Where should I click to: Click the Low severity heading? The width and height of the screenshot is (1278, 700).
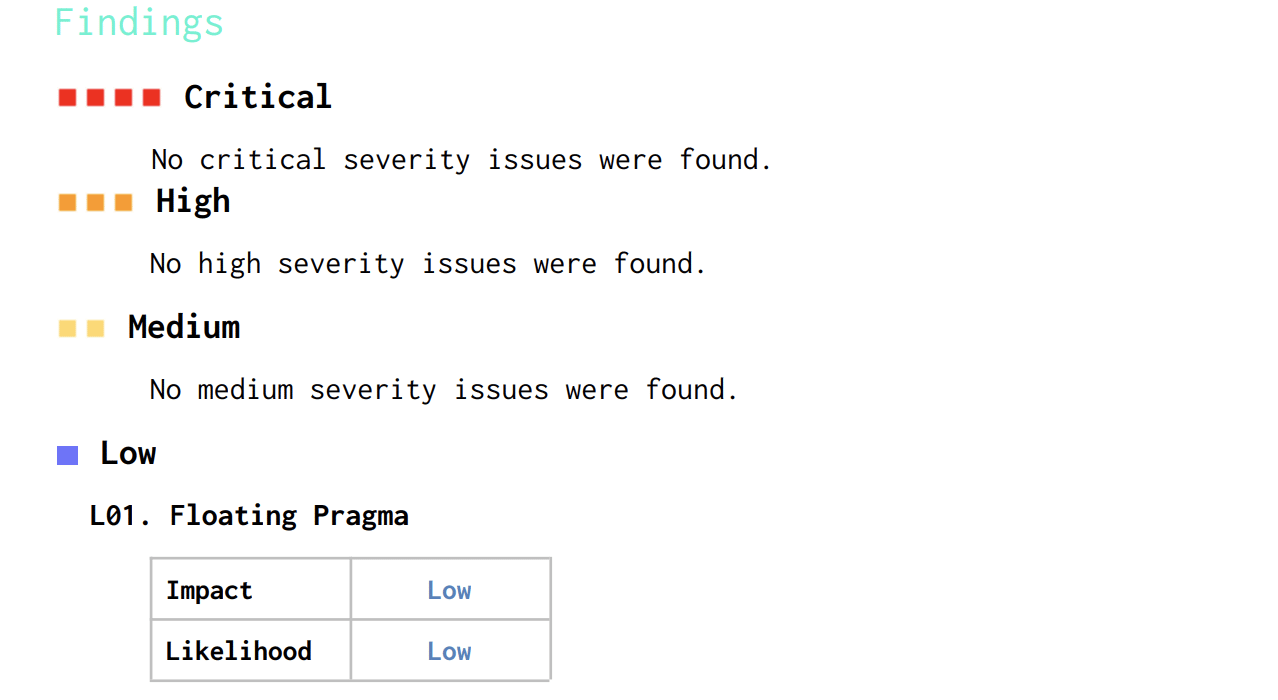click(128, 453)
